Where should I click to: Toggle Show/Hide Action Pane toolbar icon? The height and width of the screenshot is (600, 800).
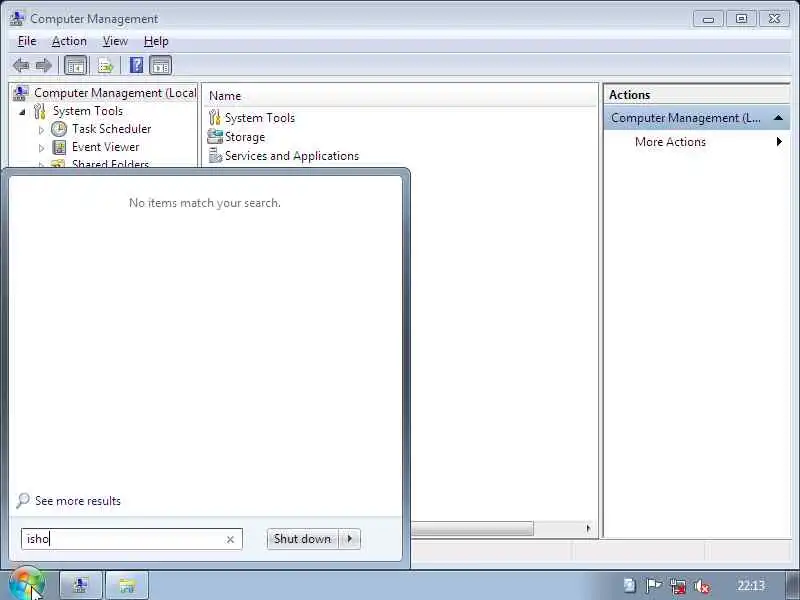point(161,65)
